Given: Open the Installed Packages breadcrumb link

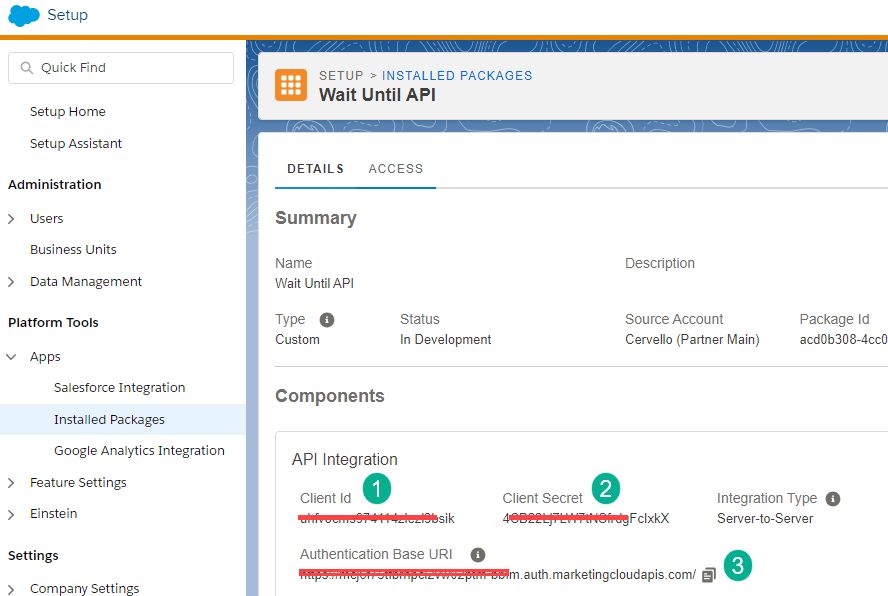Looking at the screenshot, I should pyautogui.click(x=457, y=76).
